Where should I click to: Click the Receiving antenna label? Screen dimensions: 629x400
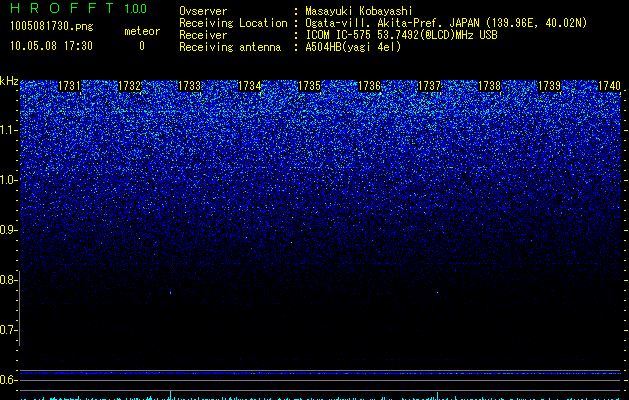point(230,47)
